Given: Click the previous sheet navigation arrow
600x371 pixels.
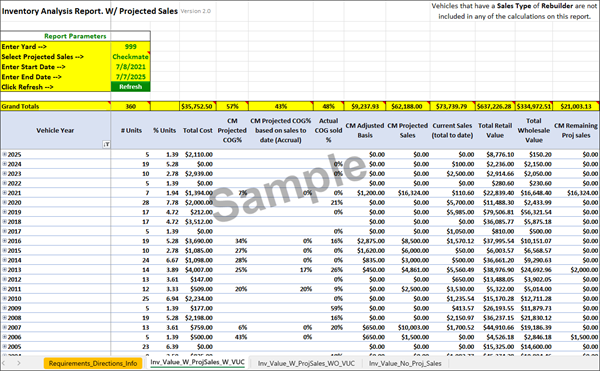Looking at the screenshot, I should [x=4, y=363].
